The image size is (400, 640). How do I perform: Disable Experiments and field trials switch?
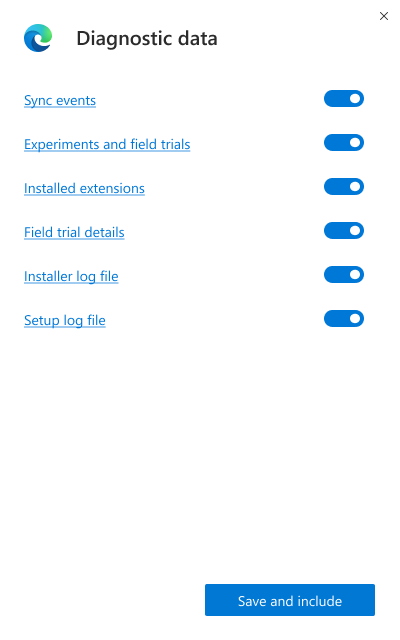tap(344, 143)
